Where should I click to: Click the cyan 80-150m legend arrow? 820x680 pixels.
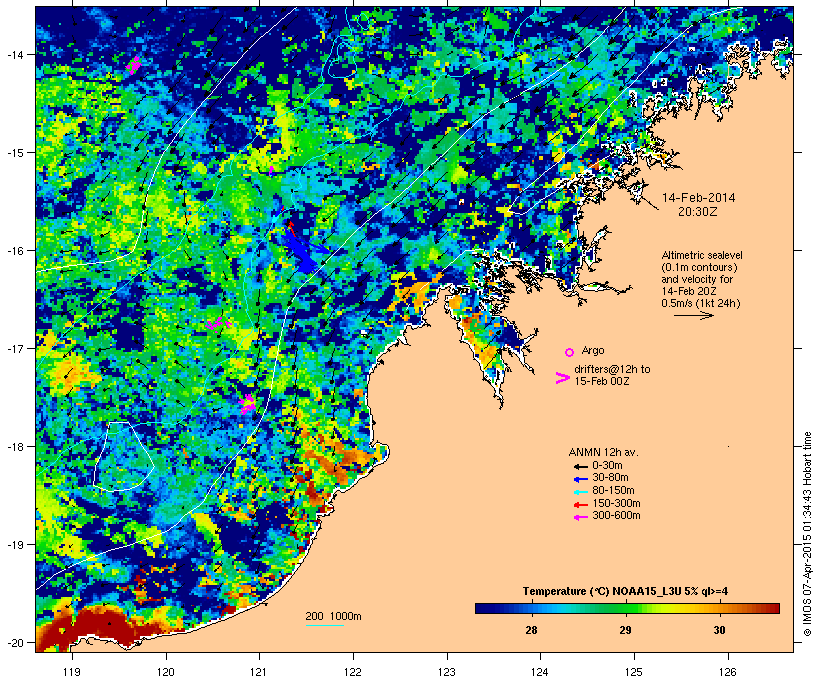click(580, 492)
